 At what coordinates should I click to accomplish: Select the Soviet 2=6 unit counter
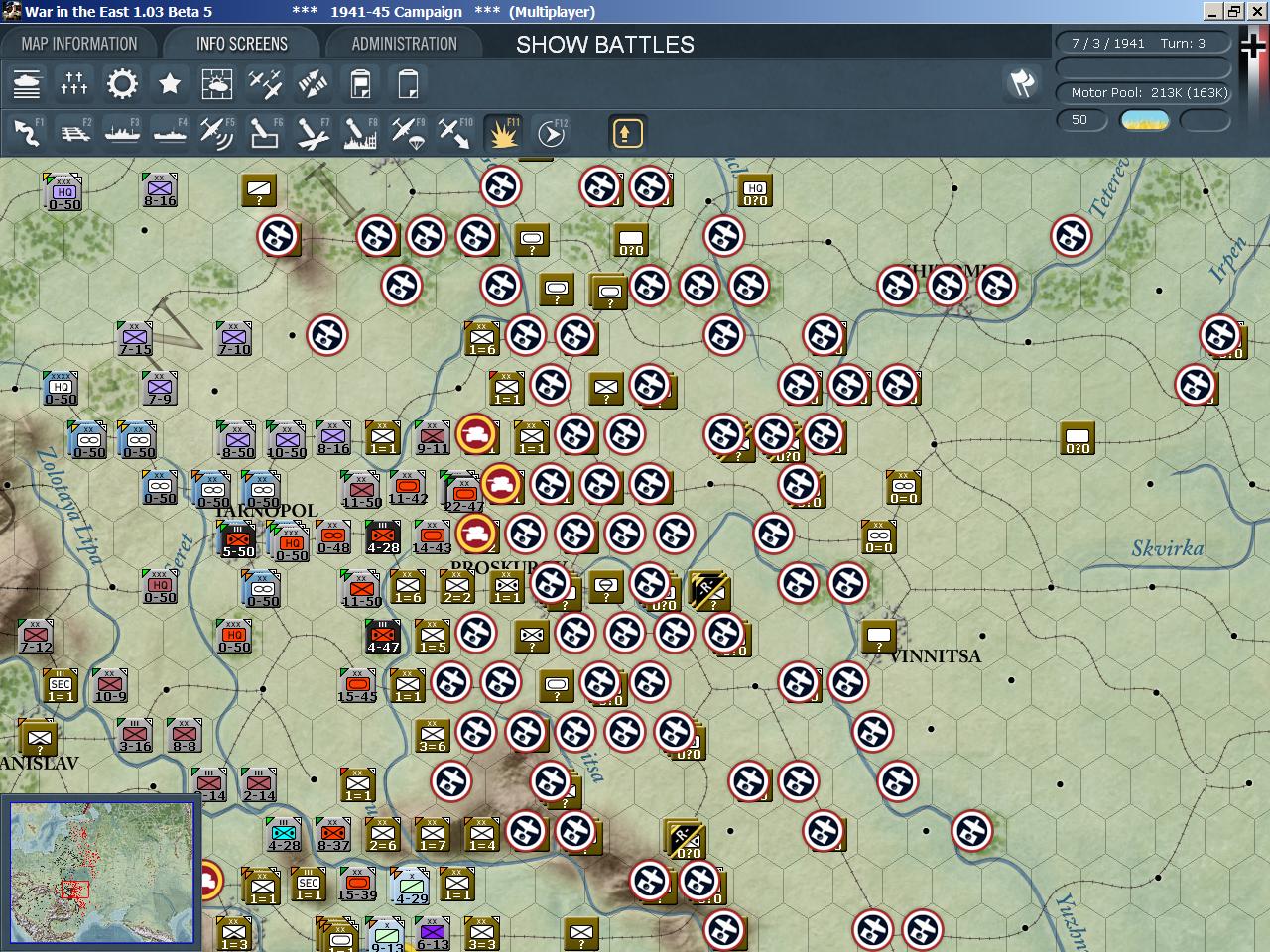(382, 835)
